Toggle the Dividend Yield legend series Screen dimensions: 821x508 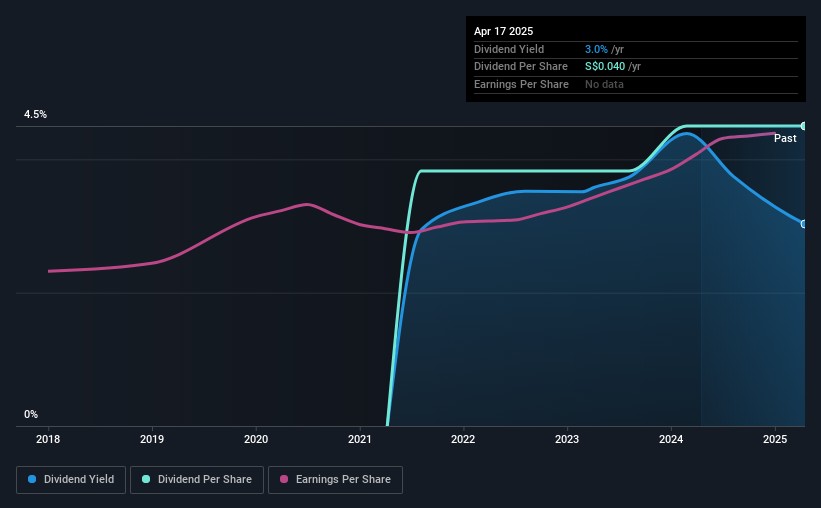click(x=72, y=480)
